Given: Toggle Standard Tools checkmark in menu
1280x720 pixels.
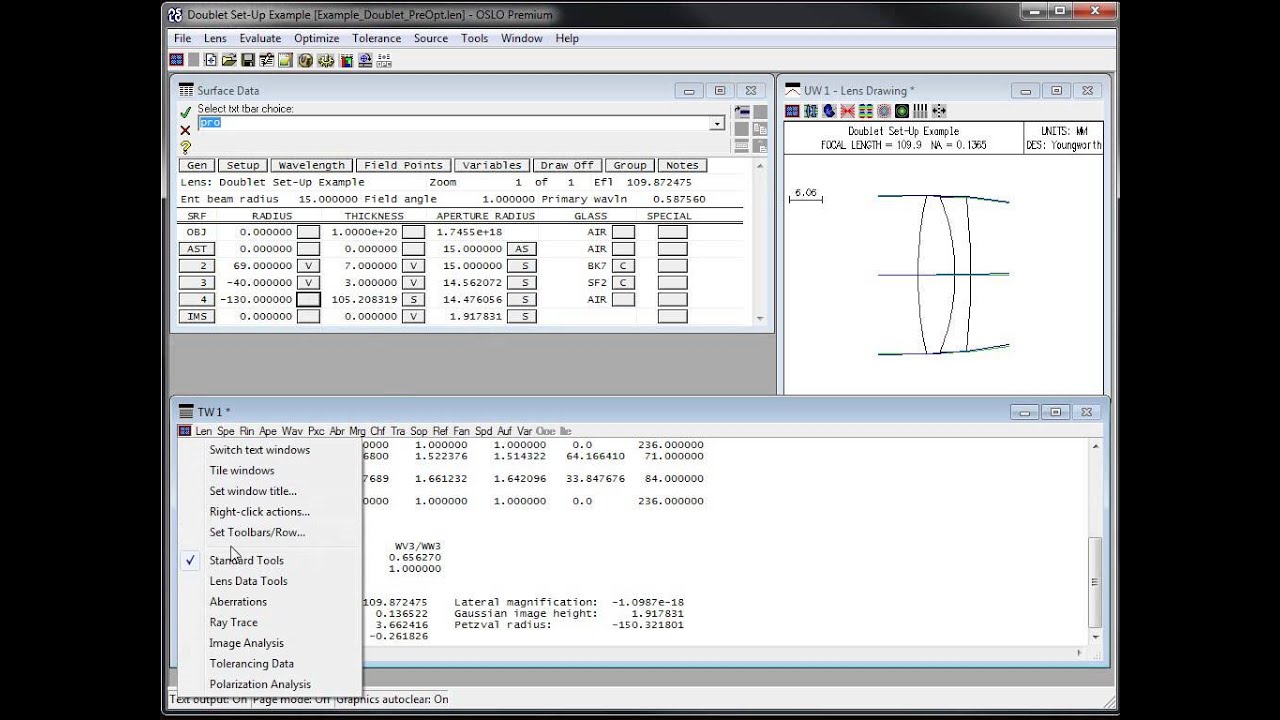Looking at the screenshot, I should [x=190, y=561].
